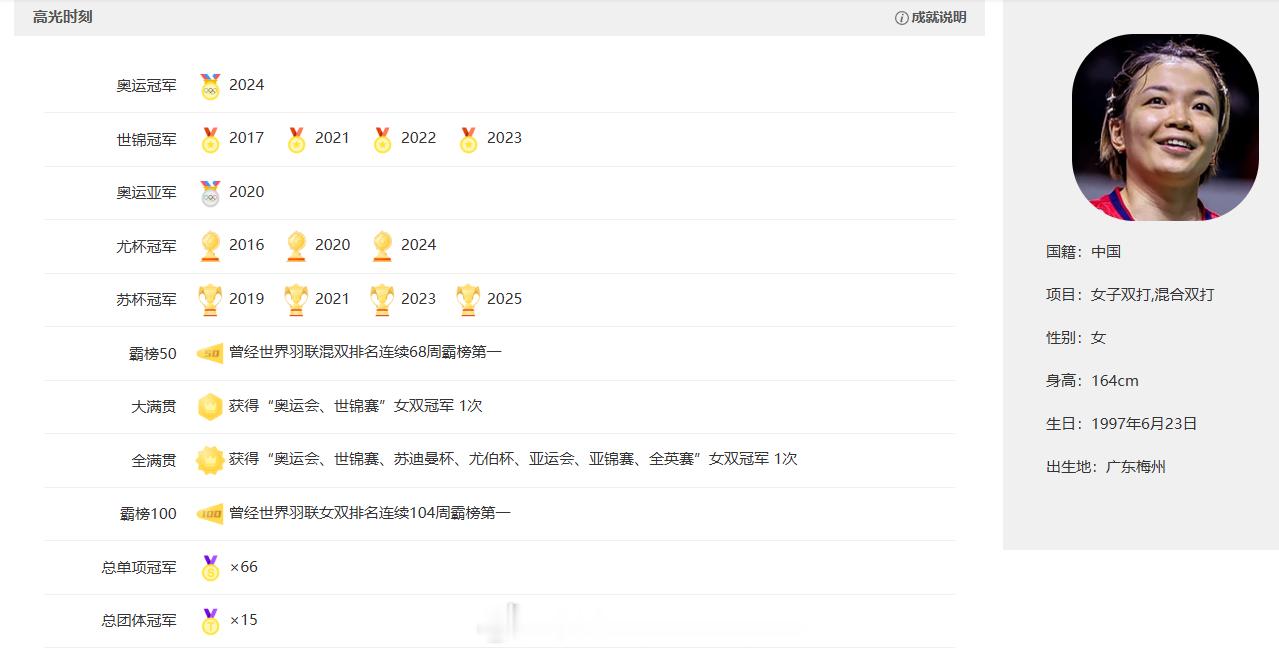Click the 2017 World Championship medal icon

210,139
